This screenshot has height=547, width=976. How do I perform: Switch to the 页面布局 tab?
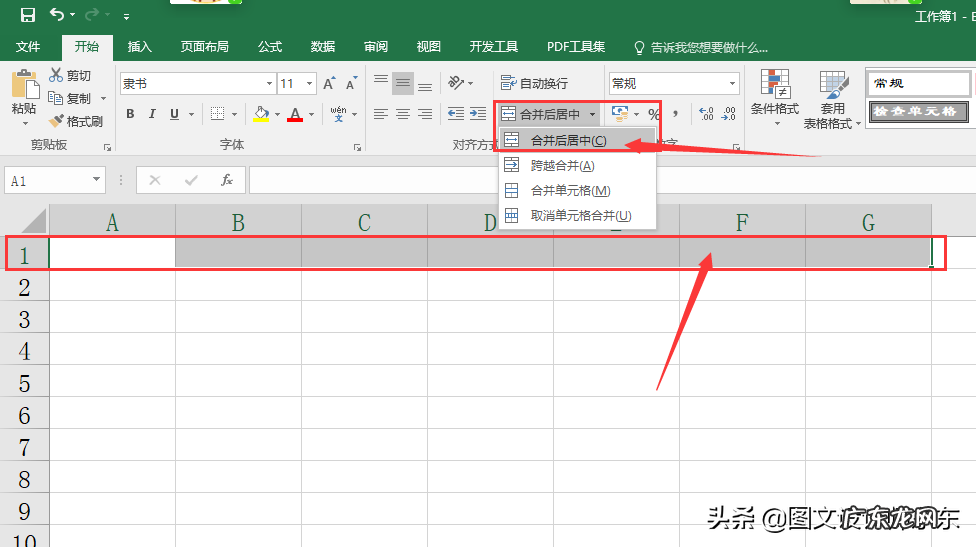pyautogui.click(x=205, y=47)
